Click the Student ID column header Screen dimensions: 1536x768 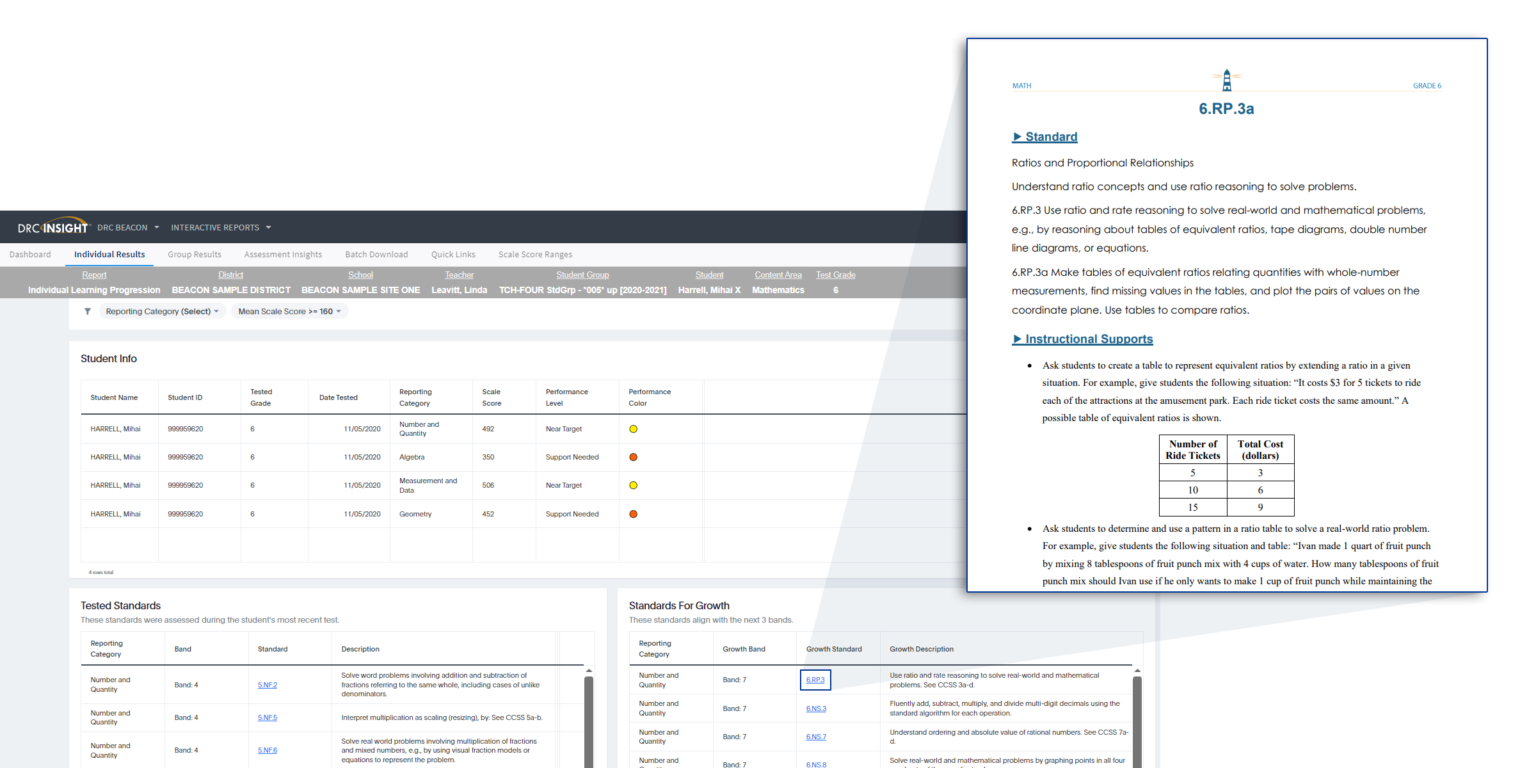[185, 398]
